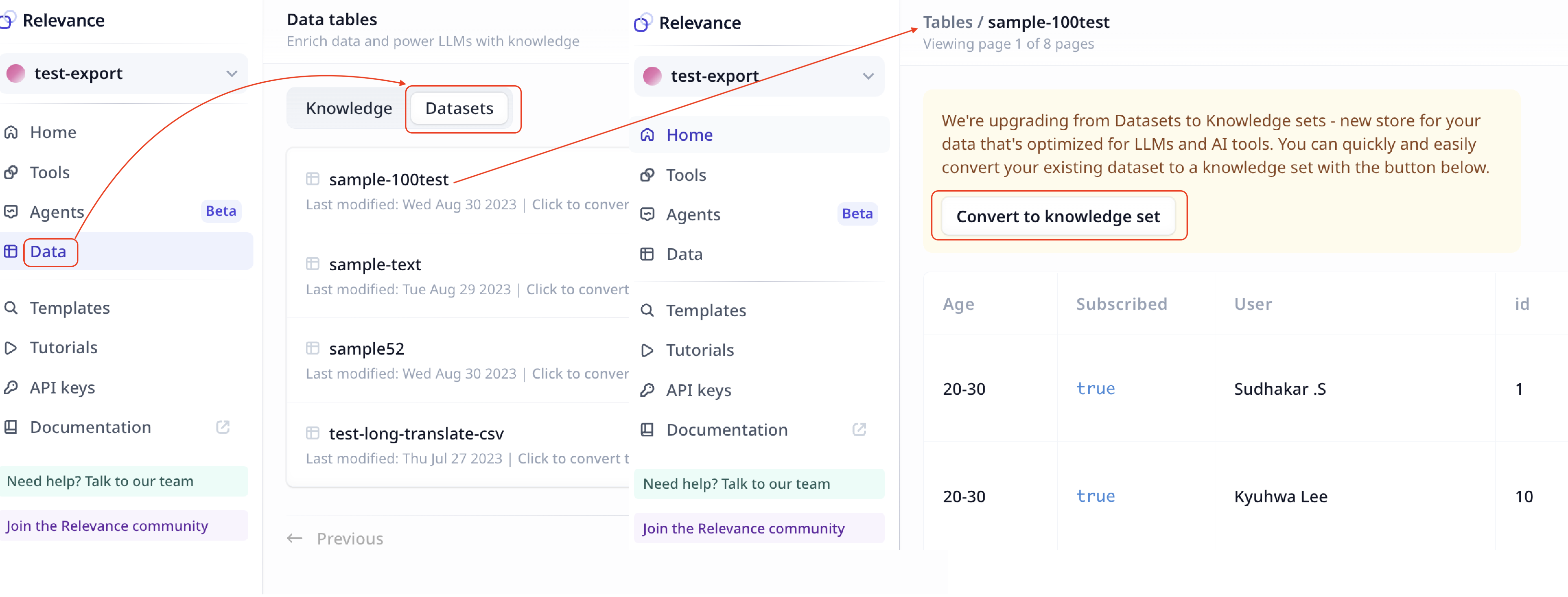Click Documentation book icon in left sidebar

point(11,427)
